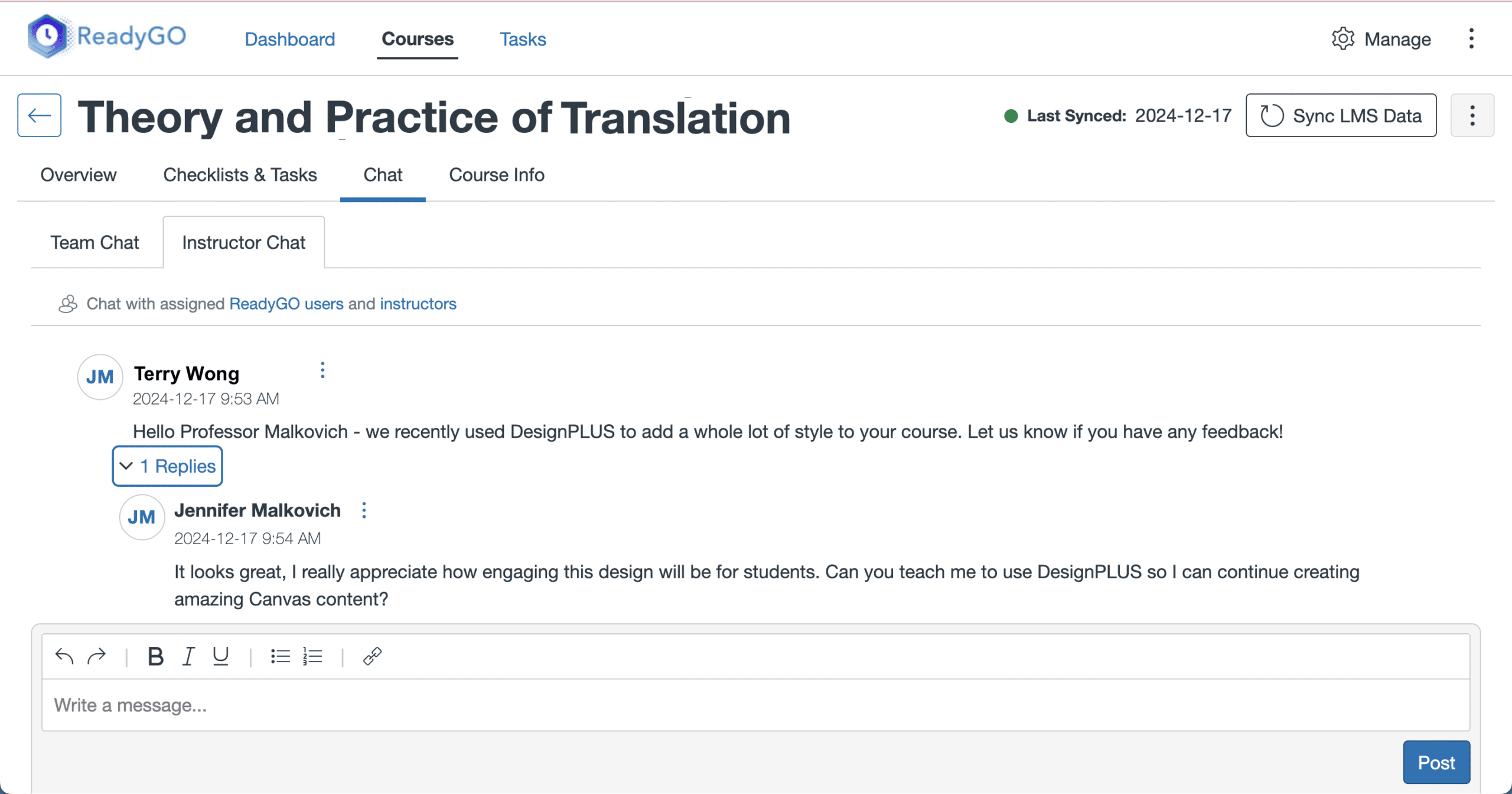Click the Sync LMS Data button
The width and height of the screenshot is (1512, 794).
[1341, 115]
